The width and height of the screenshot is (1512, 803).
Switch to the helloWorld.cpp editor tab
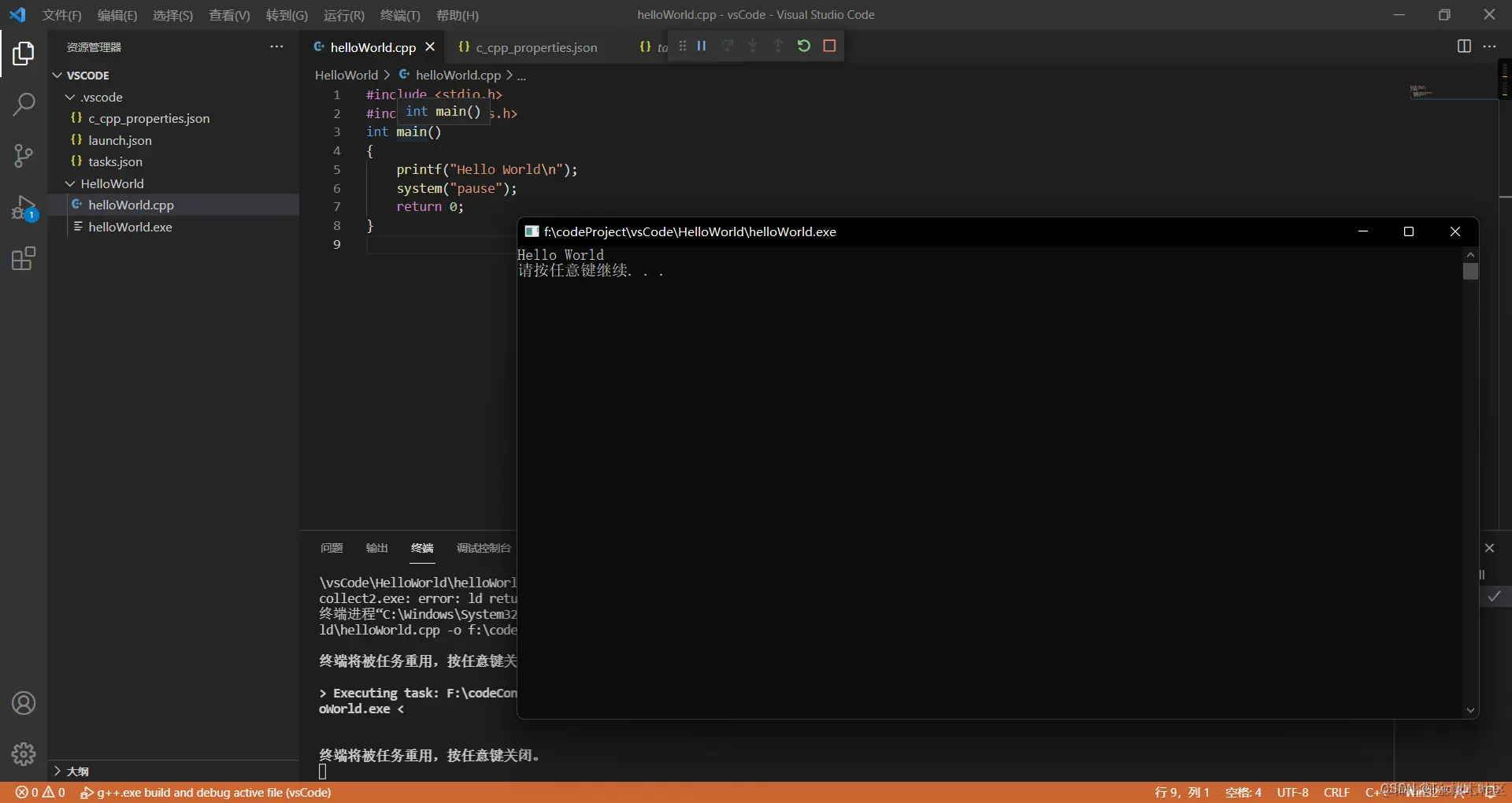pos(372,47)
